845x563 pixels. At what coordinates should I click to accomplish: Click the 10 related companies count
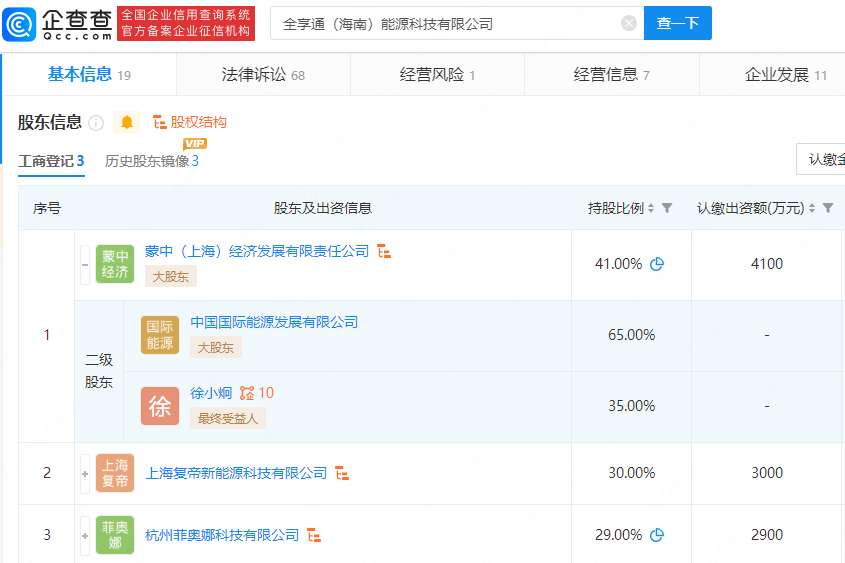point(266,393)
